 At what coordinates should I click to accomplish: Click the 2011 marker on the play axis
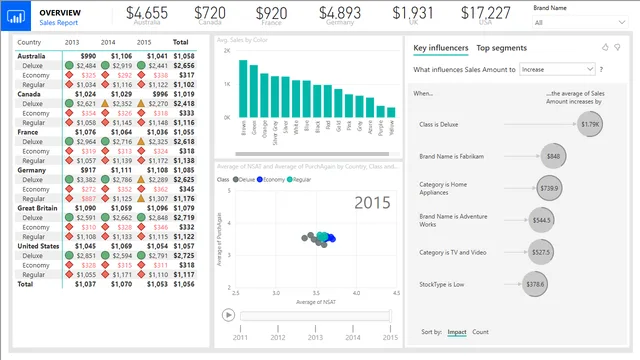tap(240, 337)
